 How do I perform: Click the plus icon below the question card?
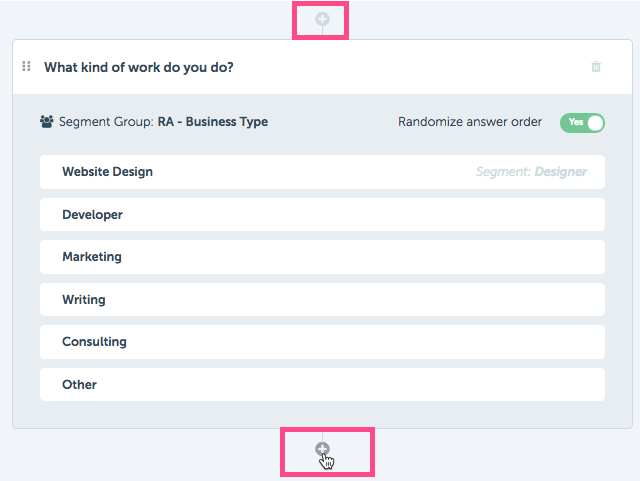(322, 449)
